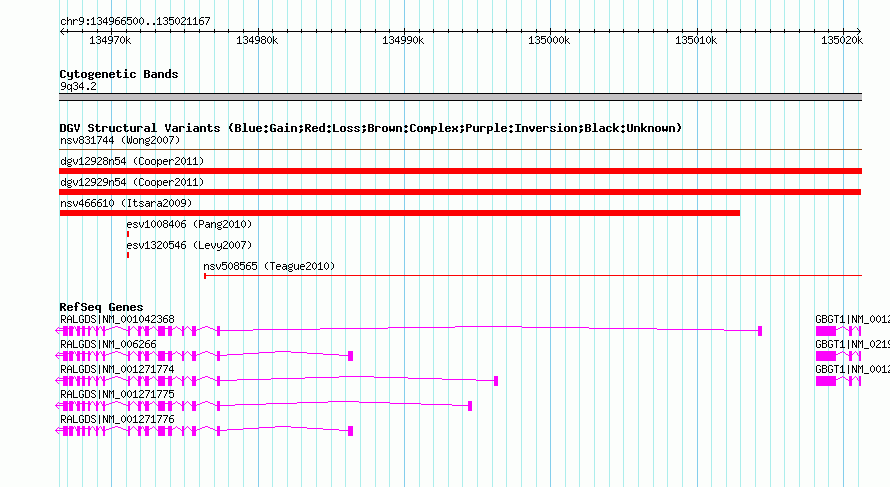The image size is (890, 487).
Task: Select the small red mark under esv1008406
Action: click(x=128, y=234)
